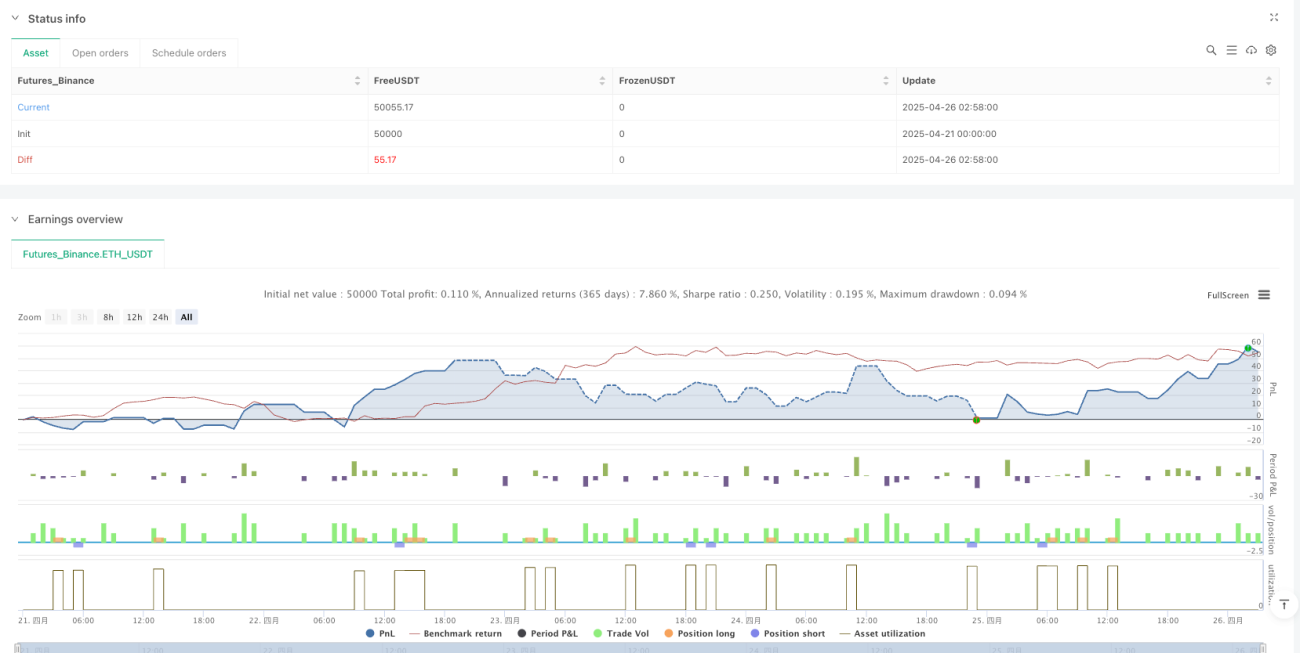
Task: Set chart zoom to 12h
Action: click(x=134, y=317)
